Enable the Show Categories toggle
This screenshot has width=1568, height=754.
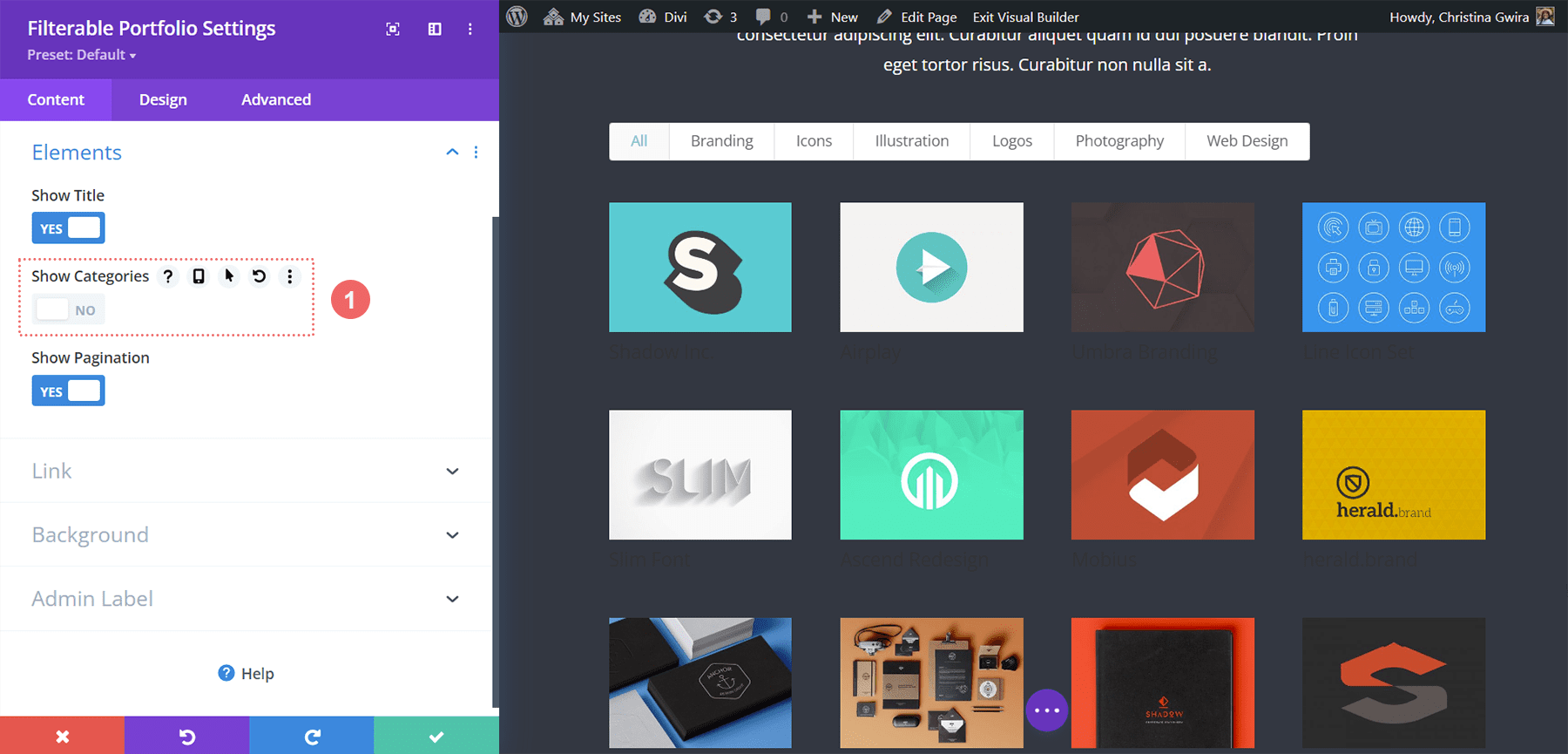[68, 309]
